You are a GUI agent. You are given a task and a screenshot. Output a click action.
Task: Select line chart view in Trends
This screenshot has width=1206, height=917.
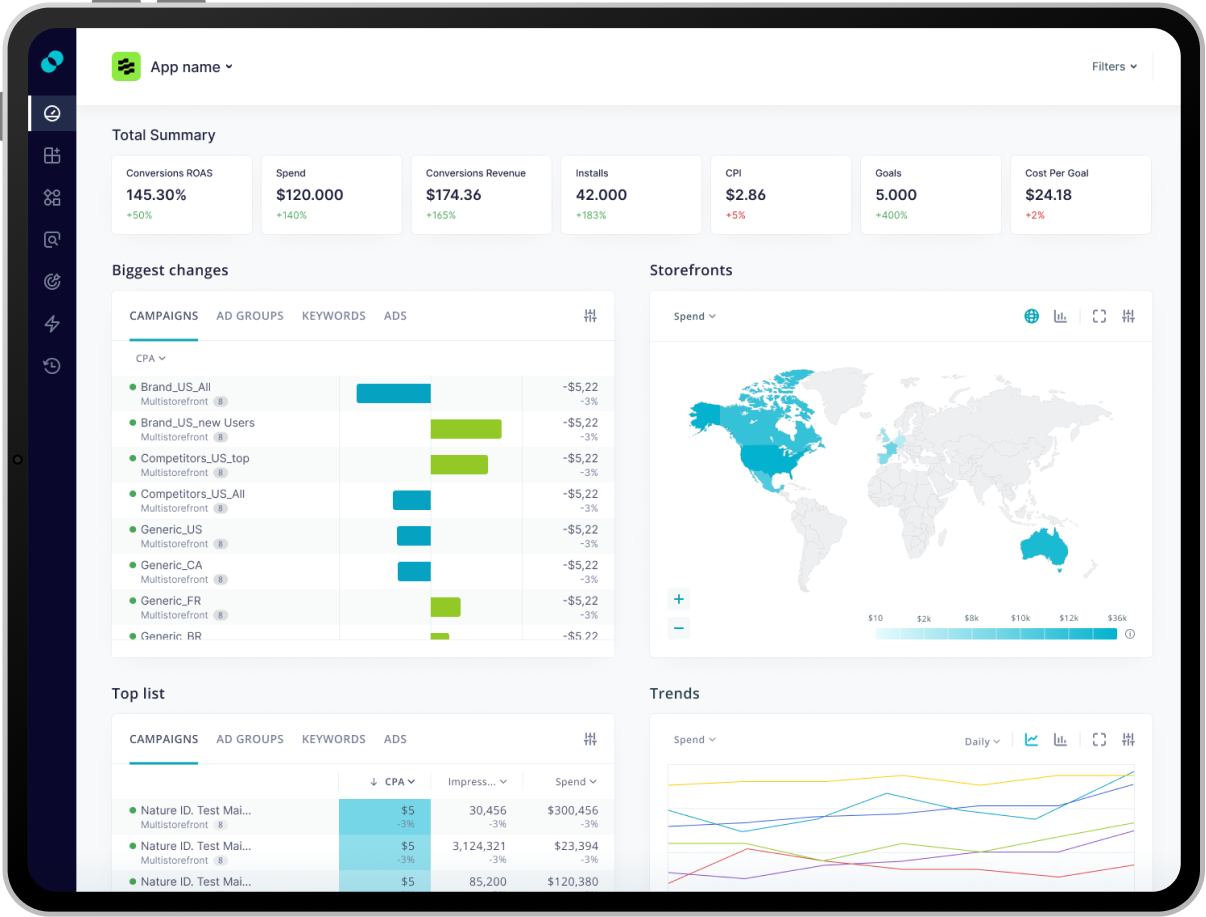(1031, 740)
